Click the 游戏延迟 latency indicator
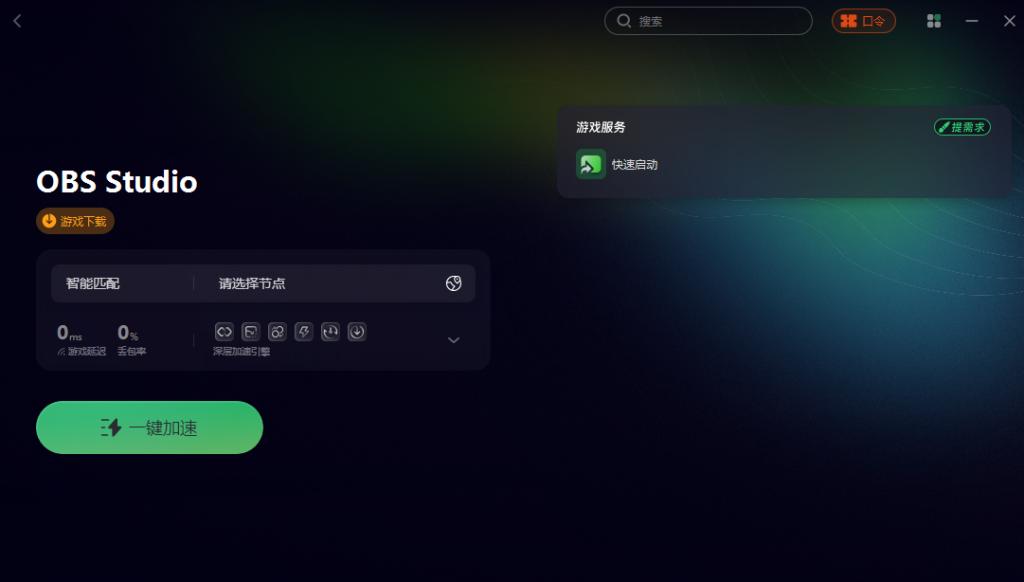This screenshot has width=1024, height=582. pyautogui.click(x=82, y=340)
